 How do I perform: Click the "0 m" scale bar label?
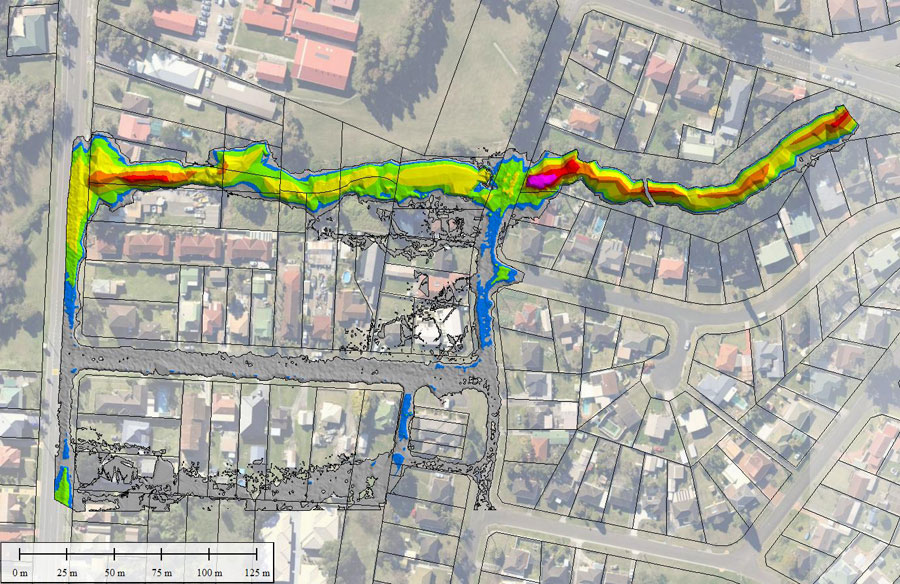(x=20, y=573)
